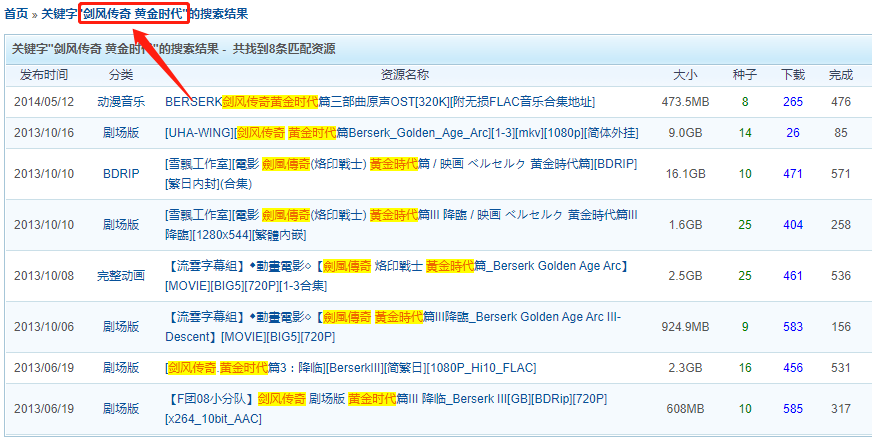Open 雪飄工作室 1280x544 繁體內嵌 link
872x443 pixels.
[x=401, y=225]
